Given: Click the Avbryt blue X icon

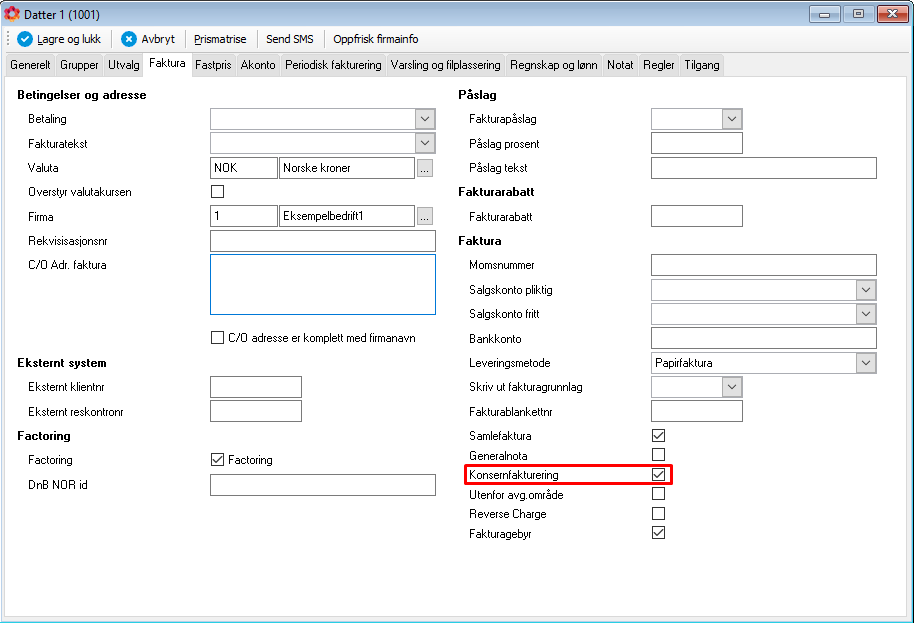Looking at the screenshot, I should [129, 39].
